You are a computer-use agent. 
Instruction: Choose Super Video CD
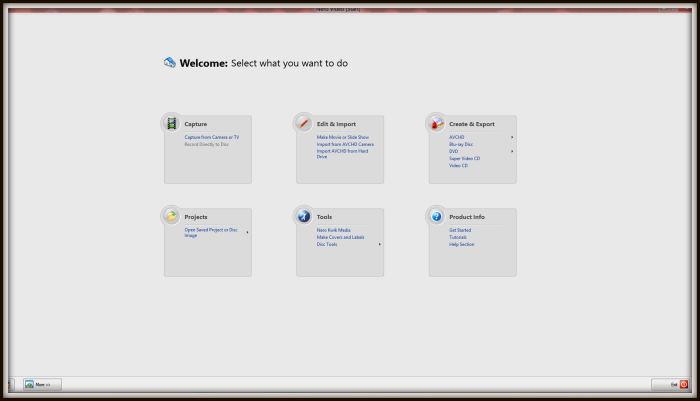pos(464,159)
